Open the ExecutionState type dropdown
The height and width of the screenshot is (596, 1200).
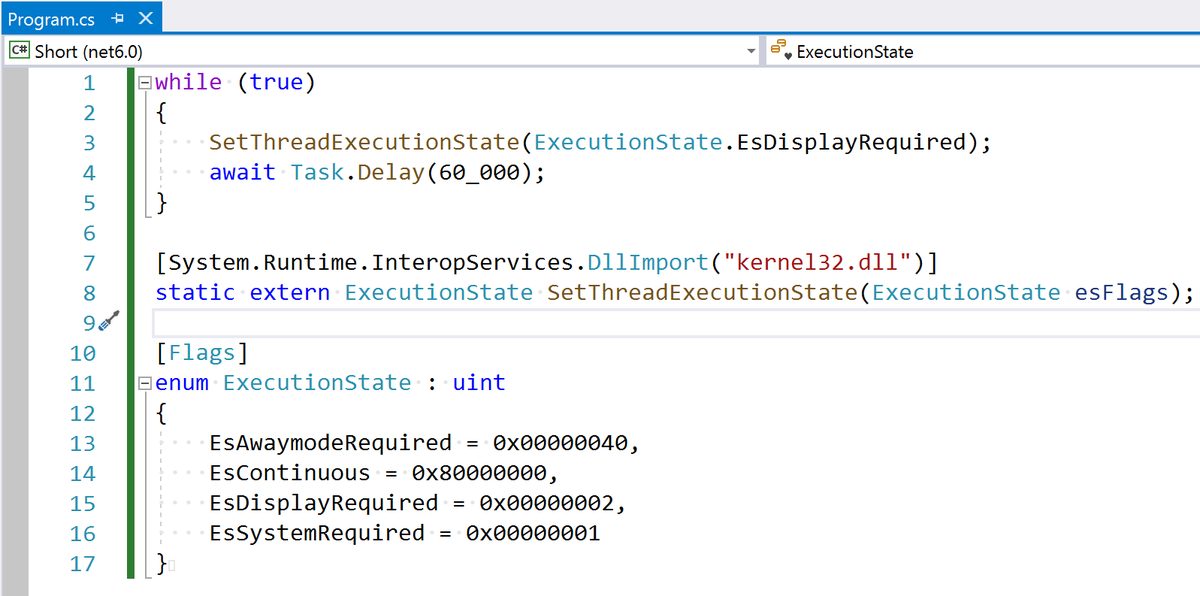[983, 51]
